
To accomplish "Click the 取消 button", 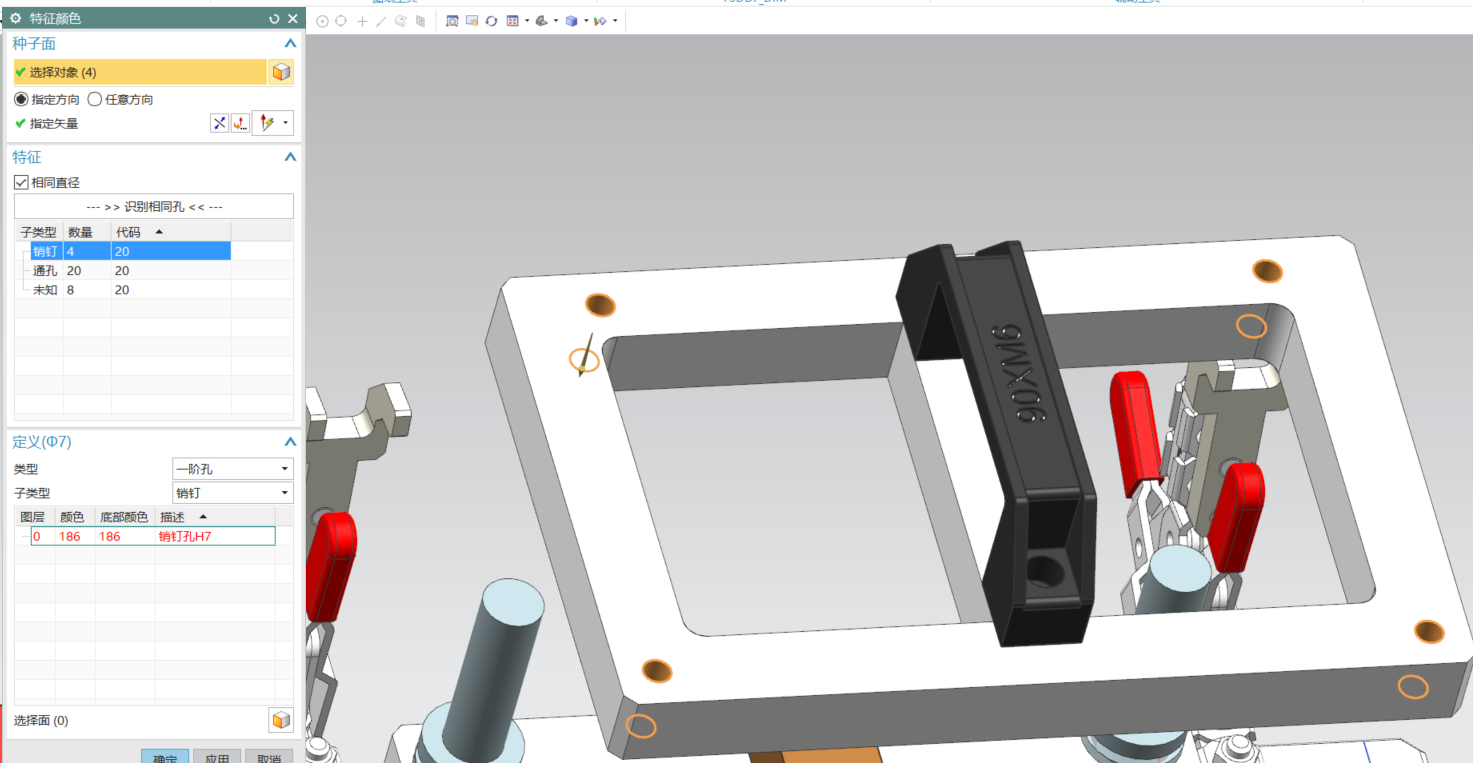I will 269,756.
